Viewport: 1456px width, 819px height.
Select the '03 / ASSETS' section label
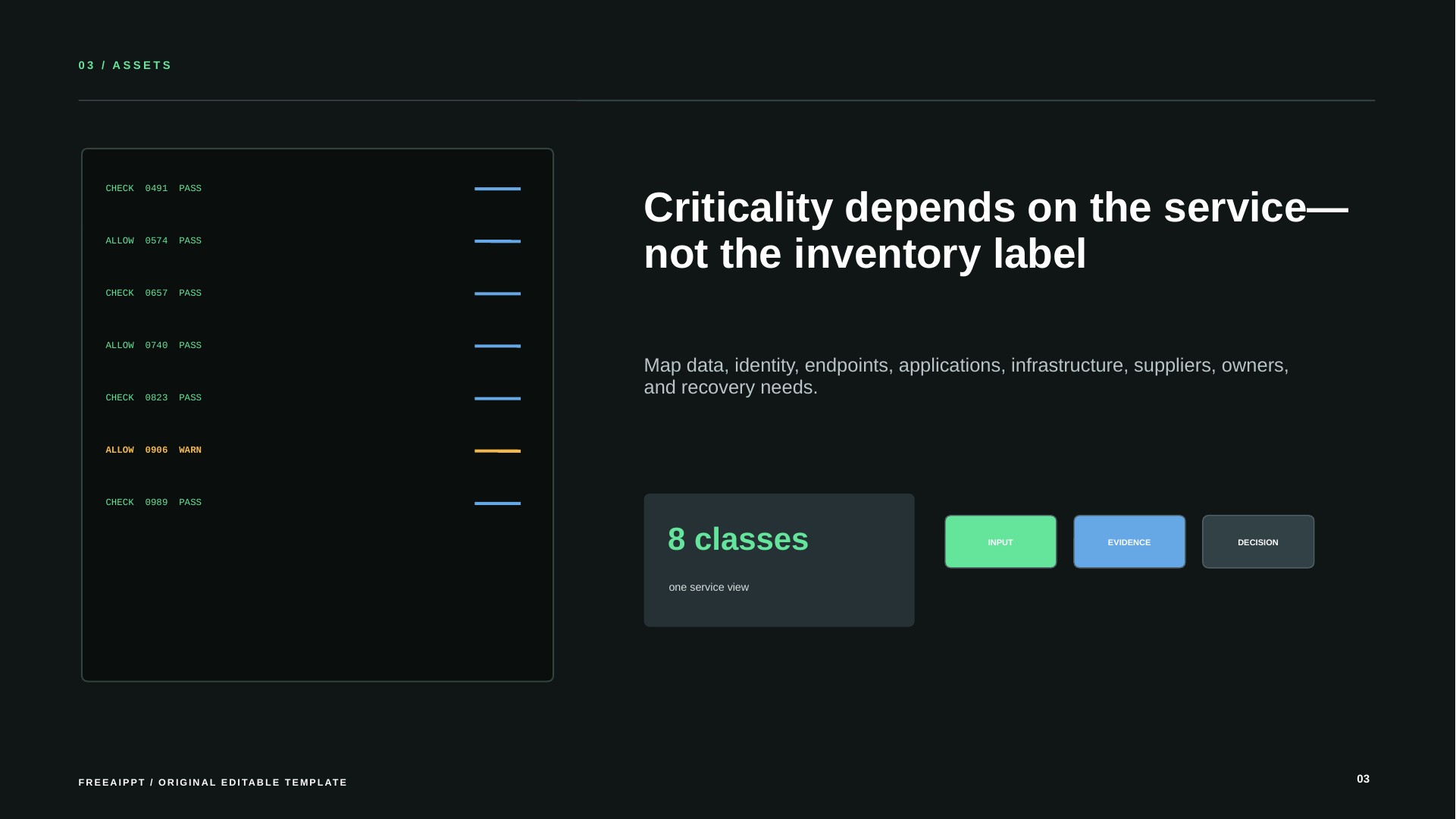(125, 65)
